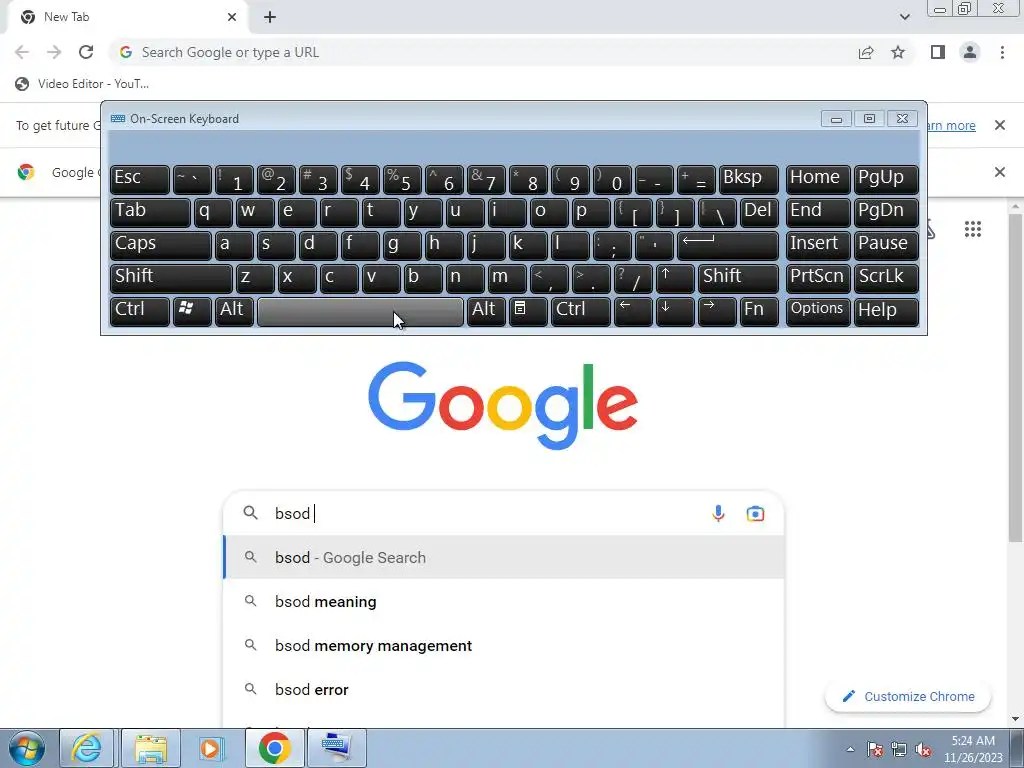1024x768 pixels.
Task: Click the muted volume tray icon
Action: point(923,750)
